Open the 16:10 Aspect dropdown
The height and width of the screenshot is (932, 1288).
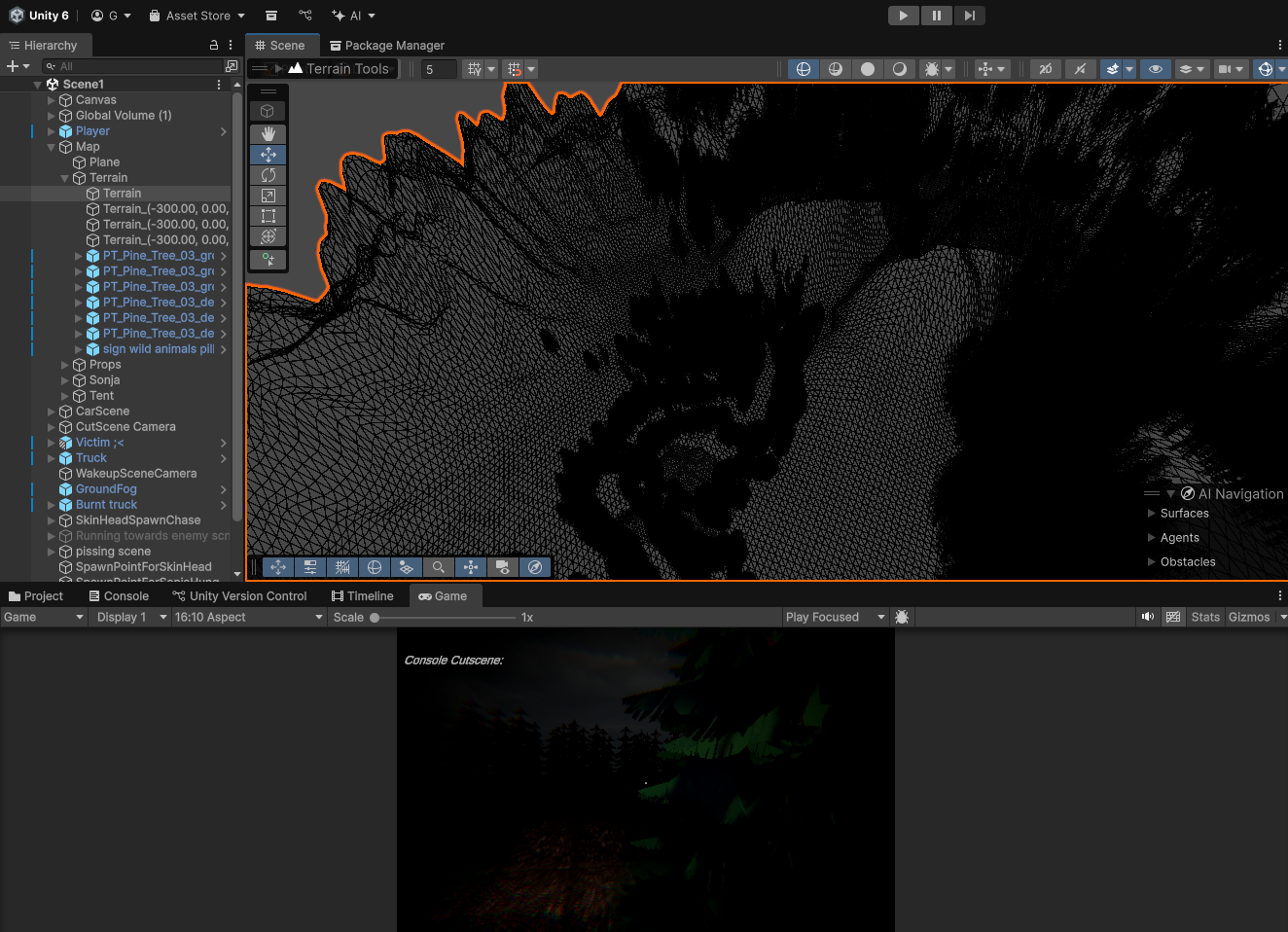click(248, 617)
